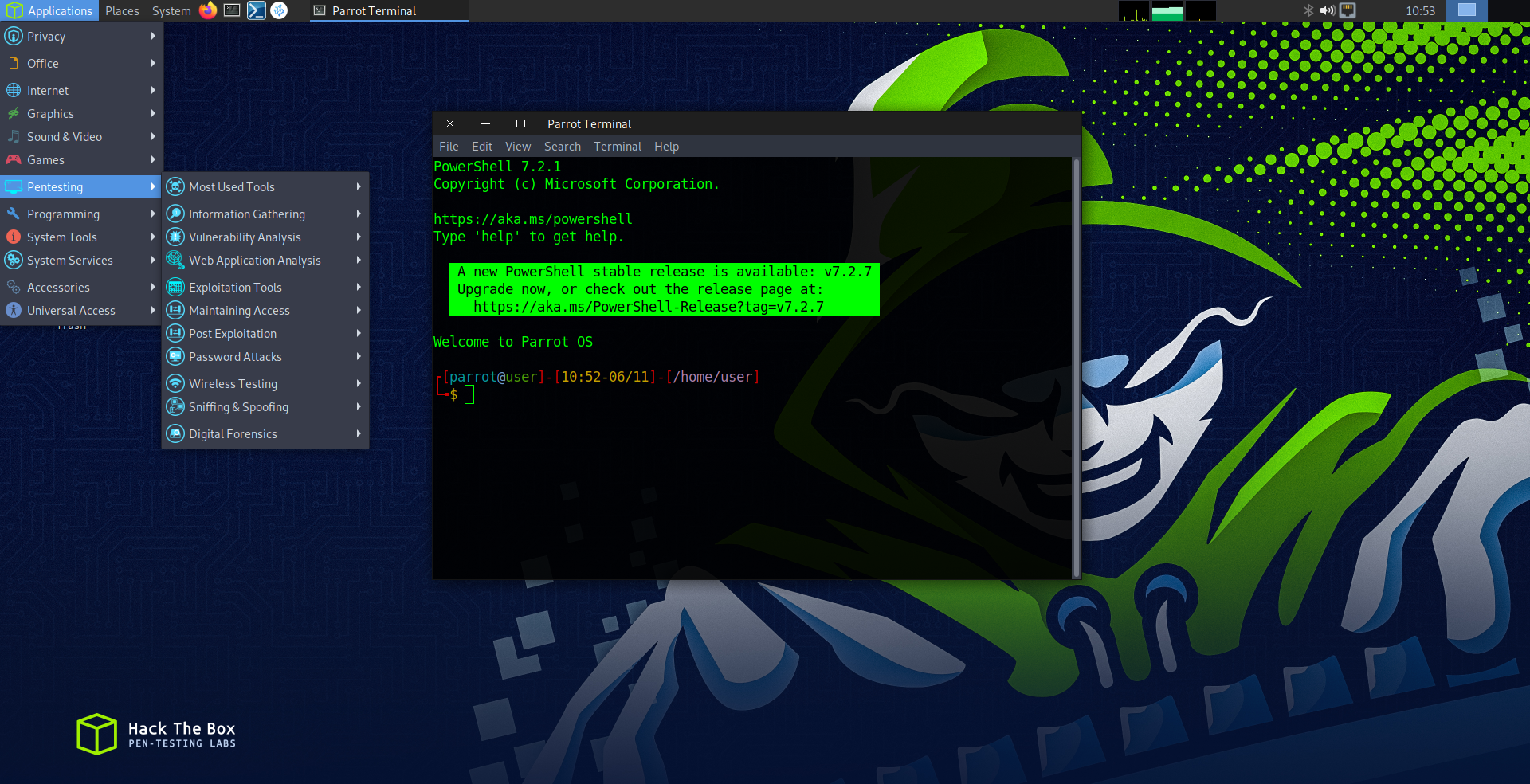This screenshot has width=1530, height=784.
Task: Open the Accessories menu category
Action: (x=80, y=287)
